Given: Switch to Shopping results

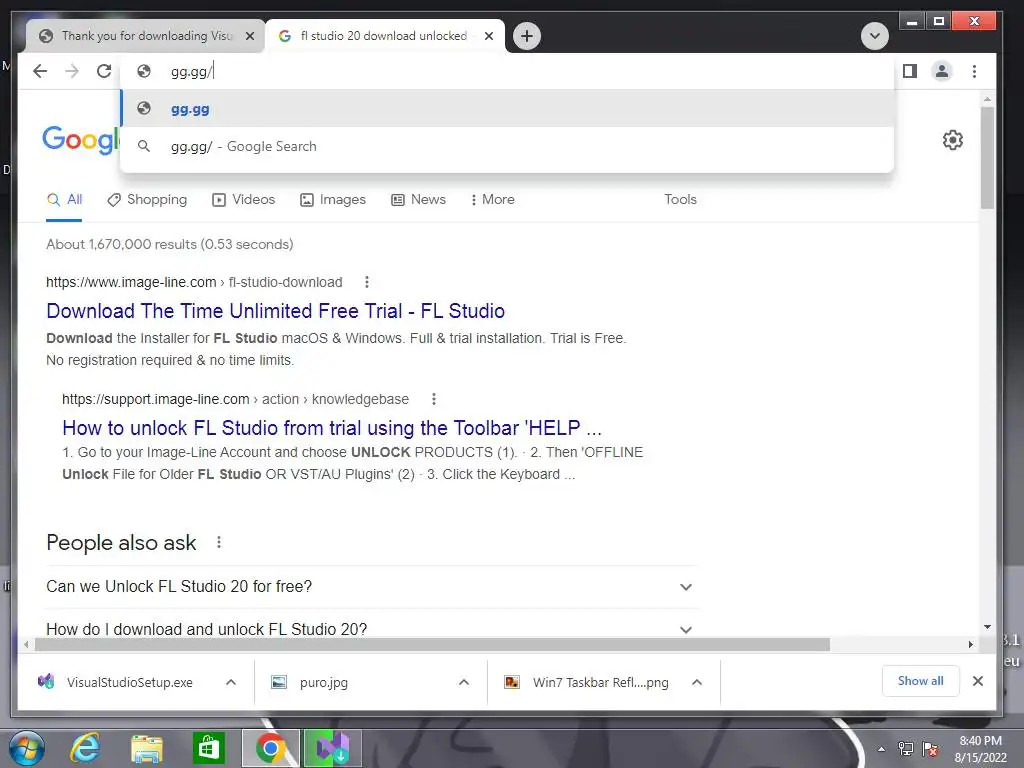Looking at the screenshot, I should click(x=147, y=200).
